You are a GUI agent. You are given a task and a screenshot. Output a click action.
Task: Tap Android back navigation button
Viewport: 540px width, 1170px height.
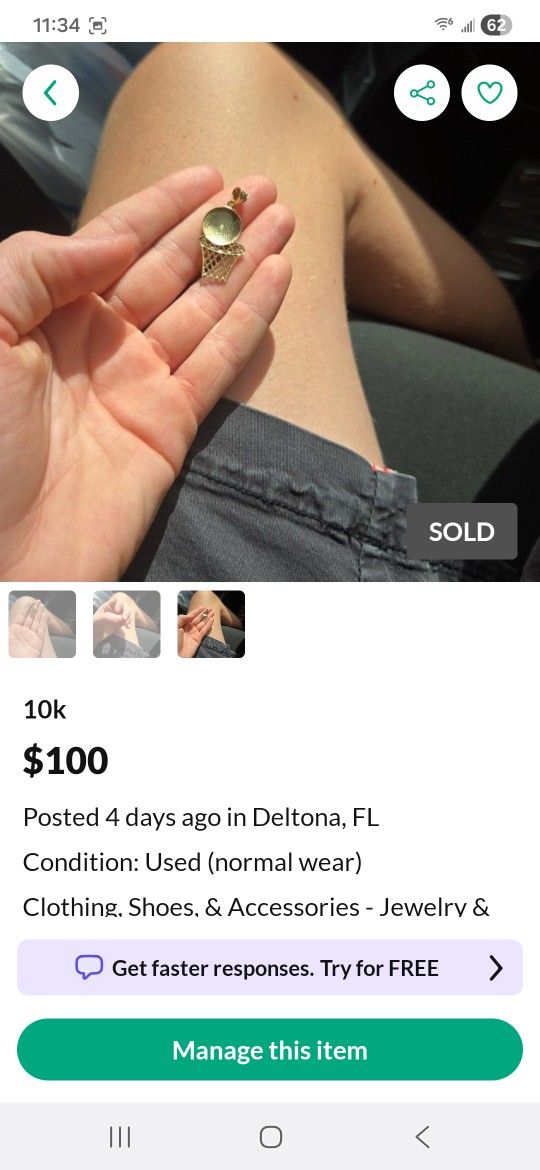click(x=422, y=1136)
